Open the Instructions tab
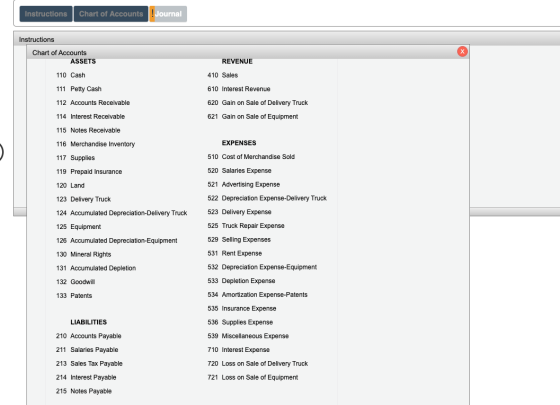 pos(46,14)
